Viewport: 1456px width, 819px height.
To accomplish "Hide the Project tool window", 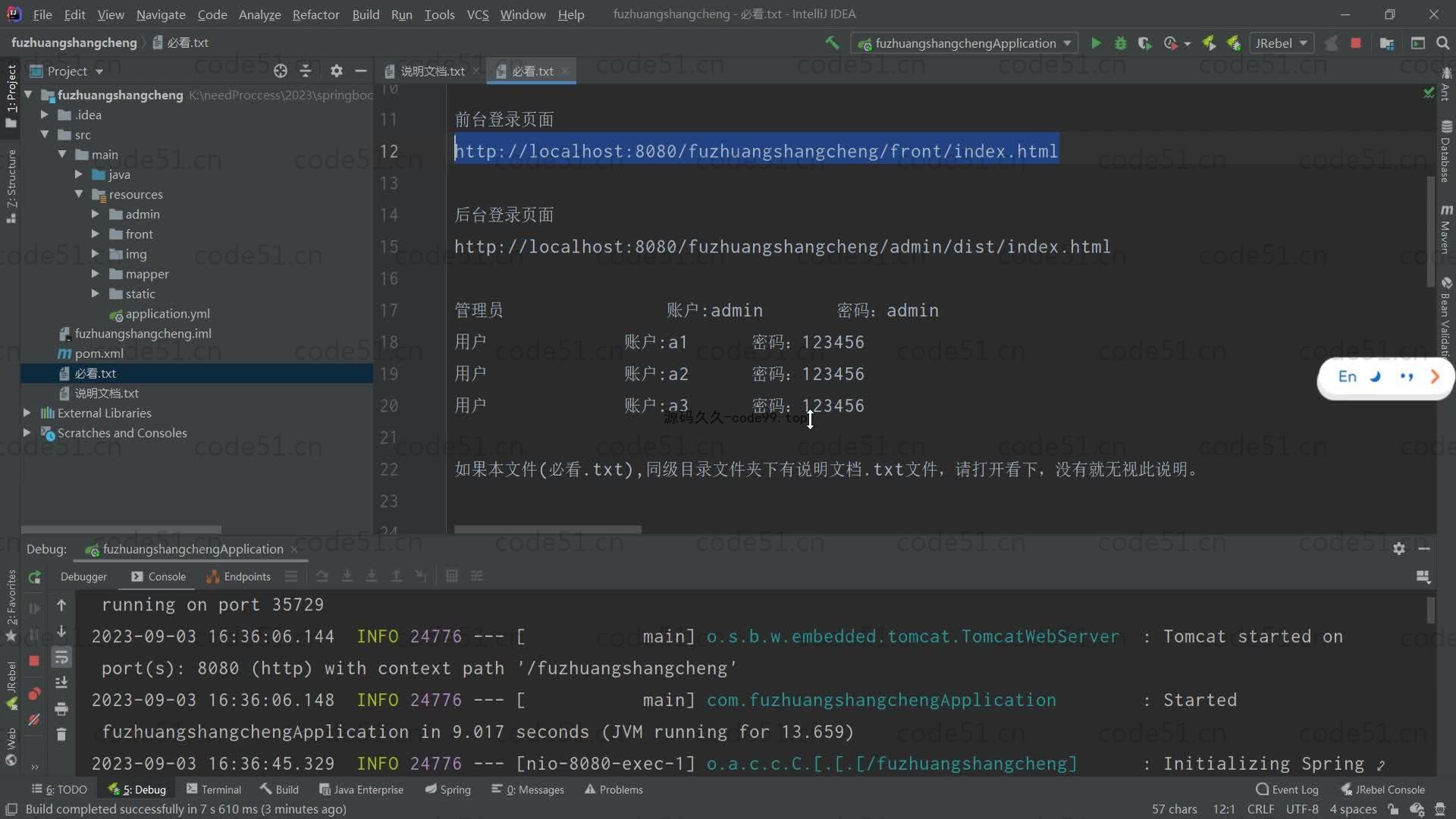I will [361, 71].
